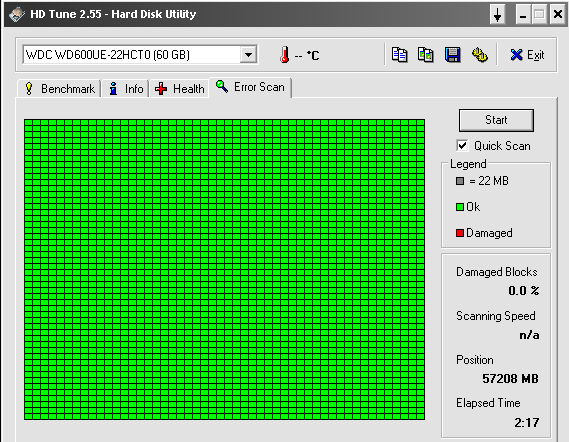569x442 pixels.
Task: Uncheck the Quick Scan checkbox
Action: click(x=462, y=146)
